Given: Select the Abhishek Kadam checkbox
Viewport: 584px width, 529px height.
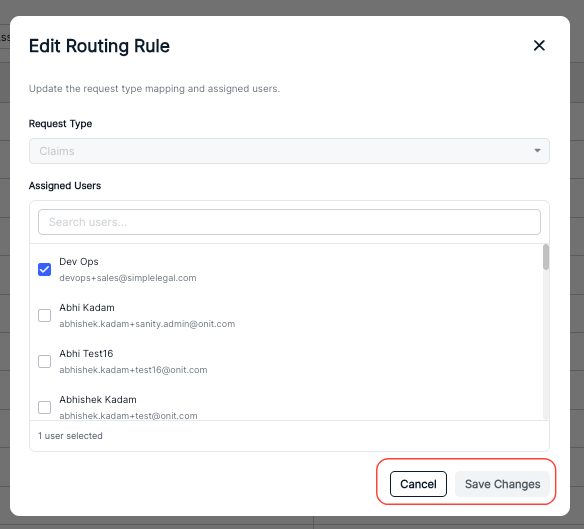Looking at the screenshot, I should pos(45,407).
